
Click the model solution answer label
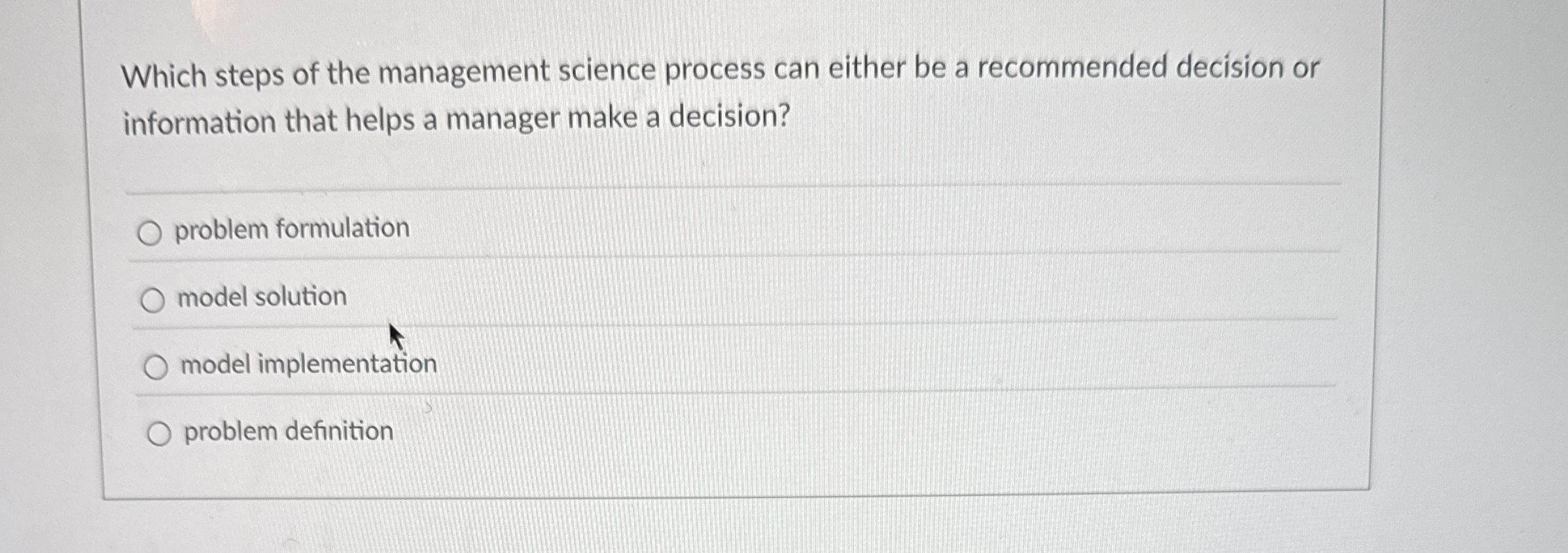pos(260,296)
